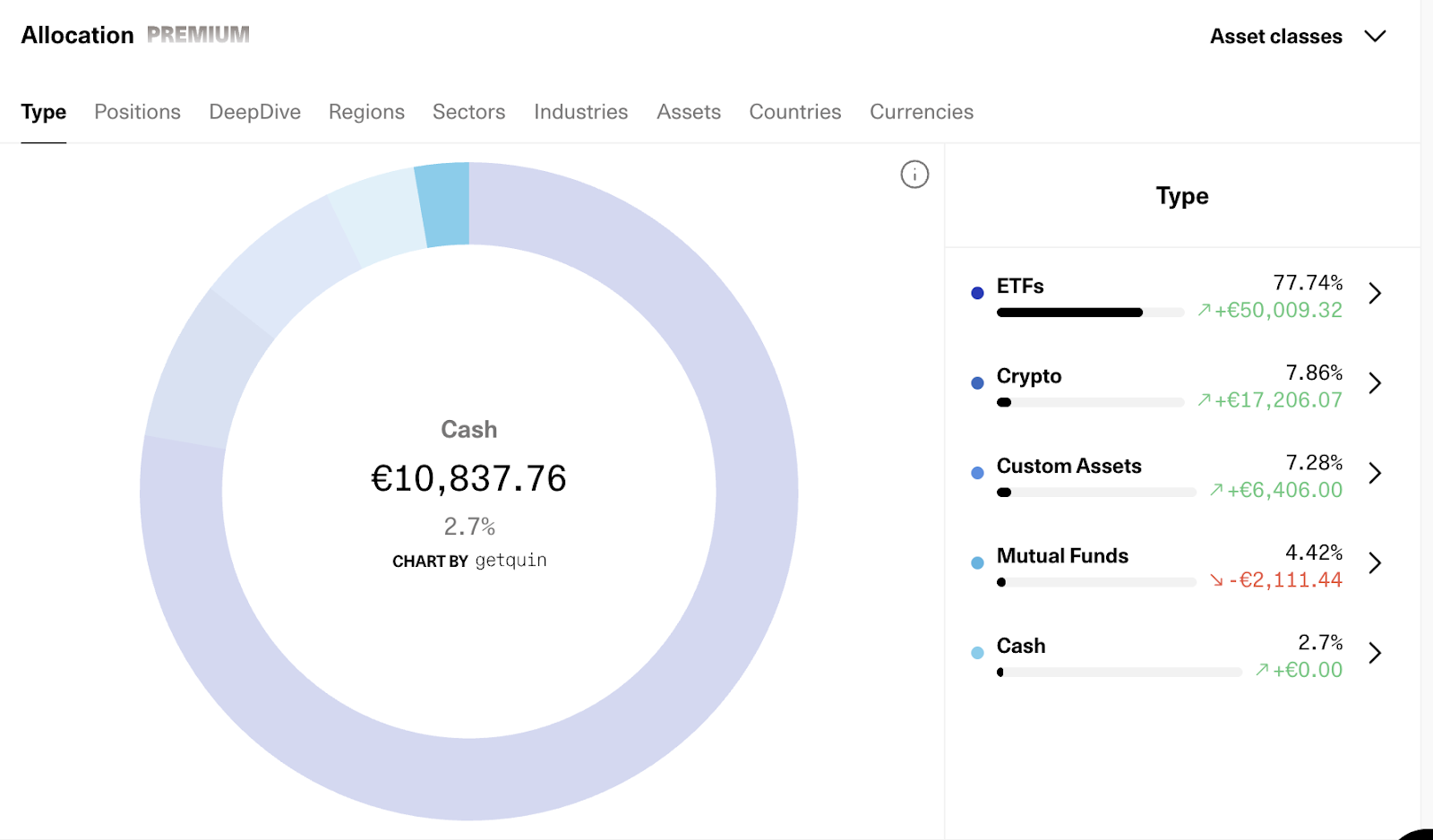1433x840 pixels.
Task: Go to the Sectors tab
Action: point(469,112)
